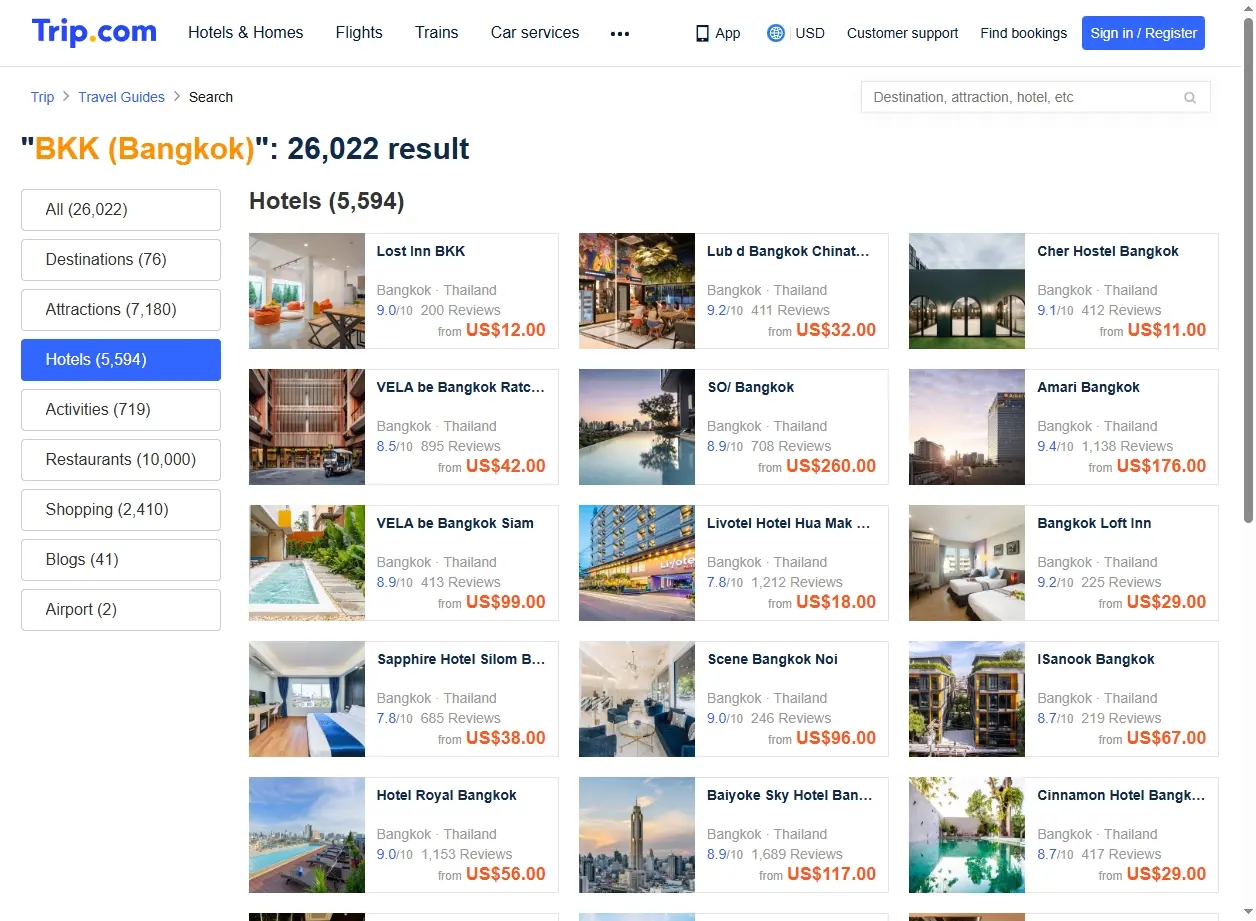Select Activities (719) filter
Viewport: 1256px width, 921px height.
point(121,410)
